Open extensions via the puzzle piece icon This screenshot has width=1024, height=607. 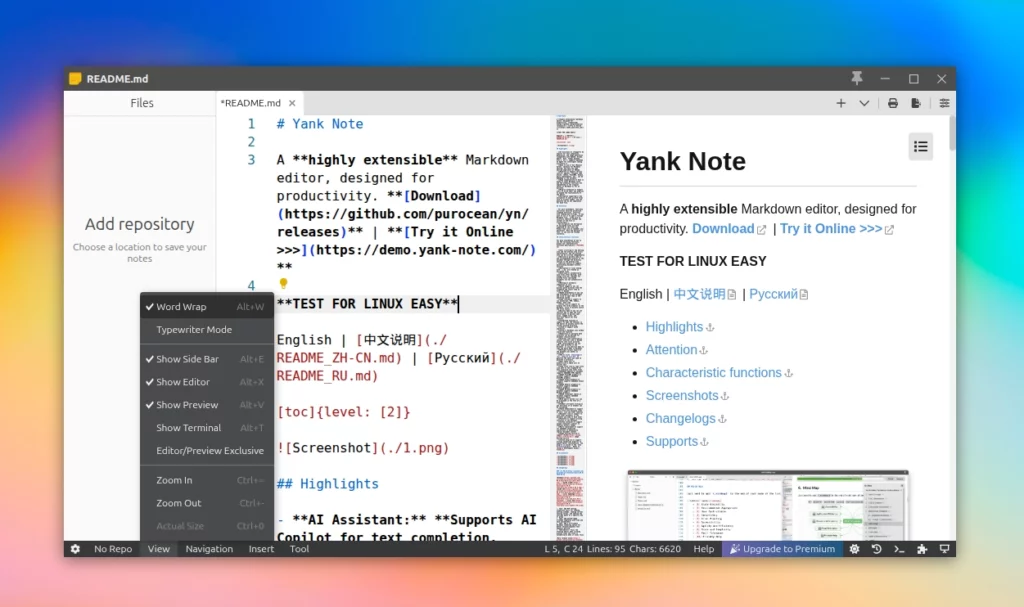[922, 549]
